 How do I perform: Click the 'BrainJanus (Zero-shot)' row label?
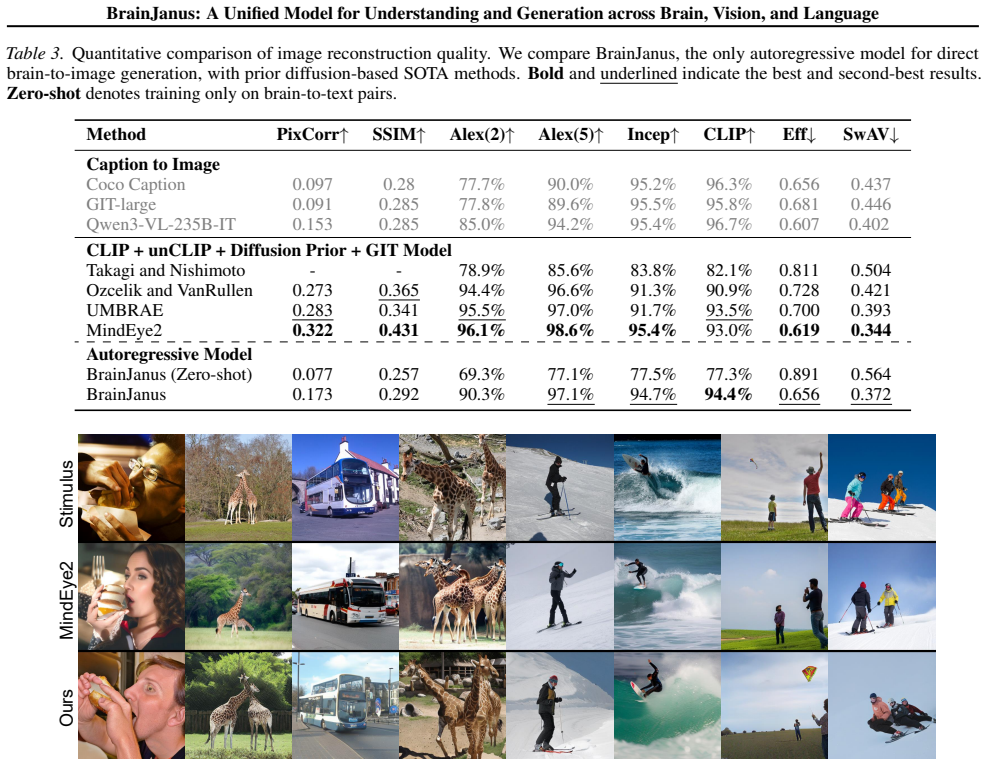[x=169, y=375]
